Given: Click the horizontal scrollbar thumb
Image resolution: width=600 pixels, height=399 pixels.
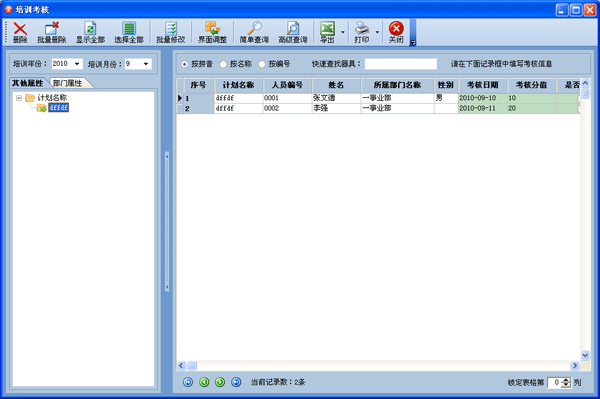Looking at the screenshot, I should (x=192, y=365).
